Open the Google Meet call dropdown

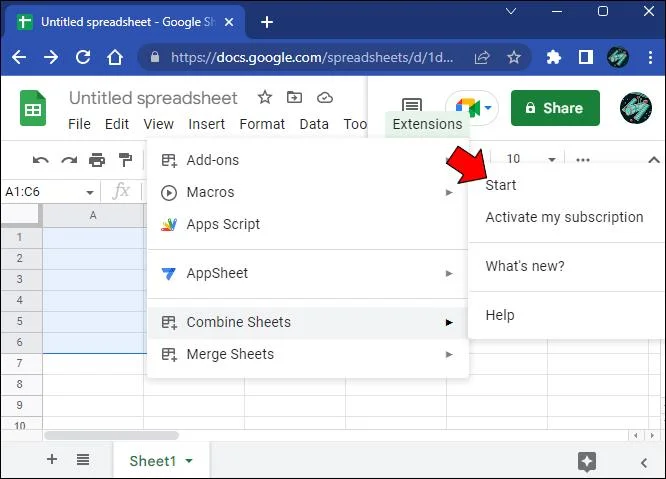488,108
